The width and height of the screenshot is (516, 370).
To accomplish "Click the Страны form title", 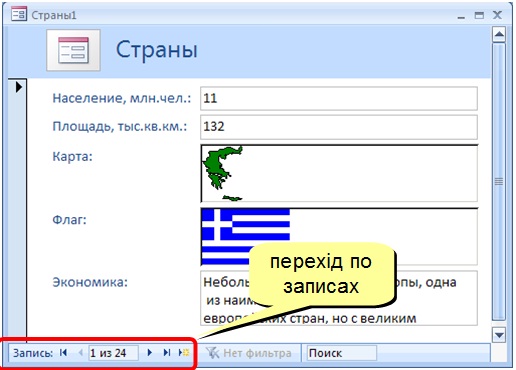I will (157, 50).
